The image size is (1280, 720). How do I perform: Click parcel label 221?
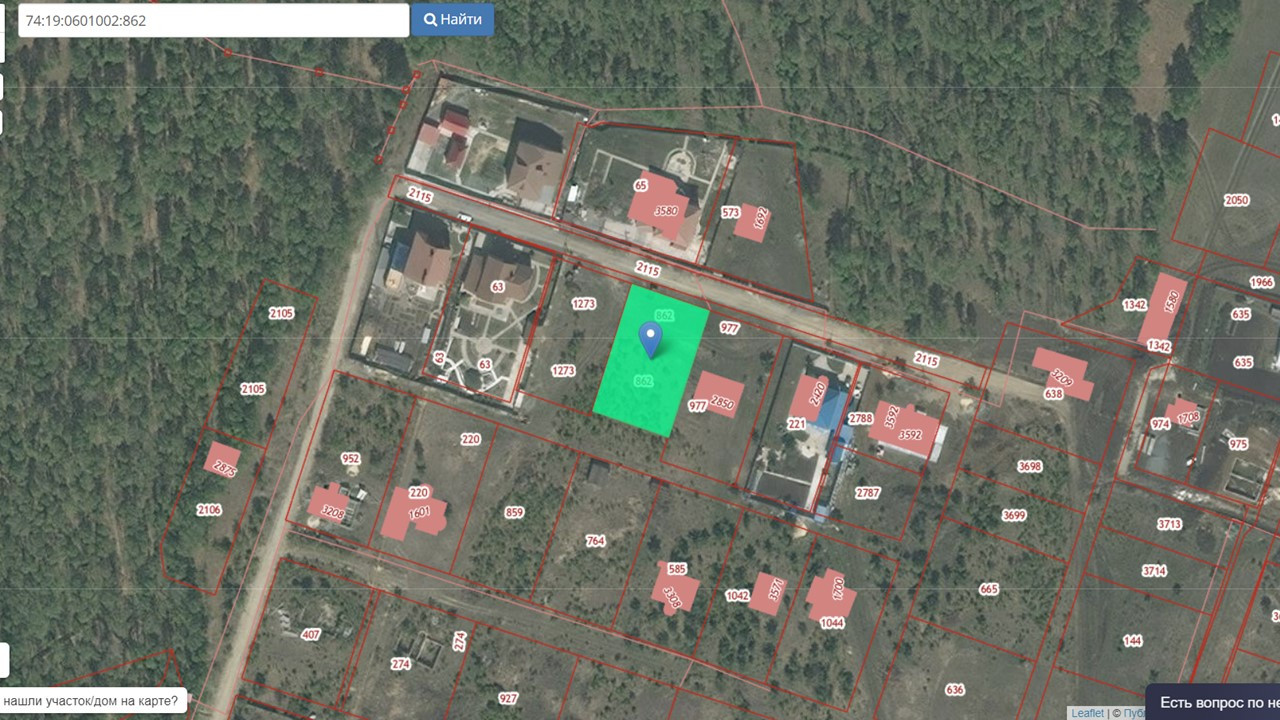click(x=796, y=424)
